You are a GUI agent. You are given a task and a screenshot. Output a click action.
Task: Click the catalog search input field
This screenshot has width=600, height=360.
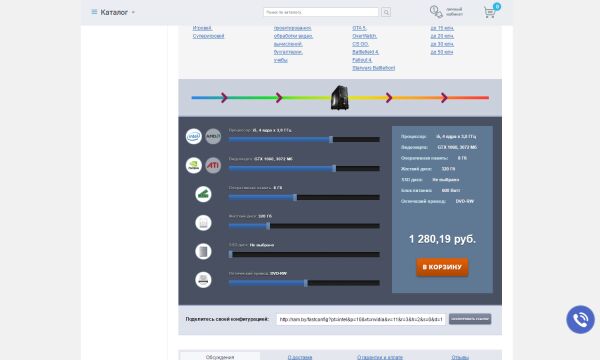tap(321, 12)
